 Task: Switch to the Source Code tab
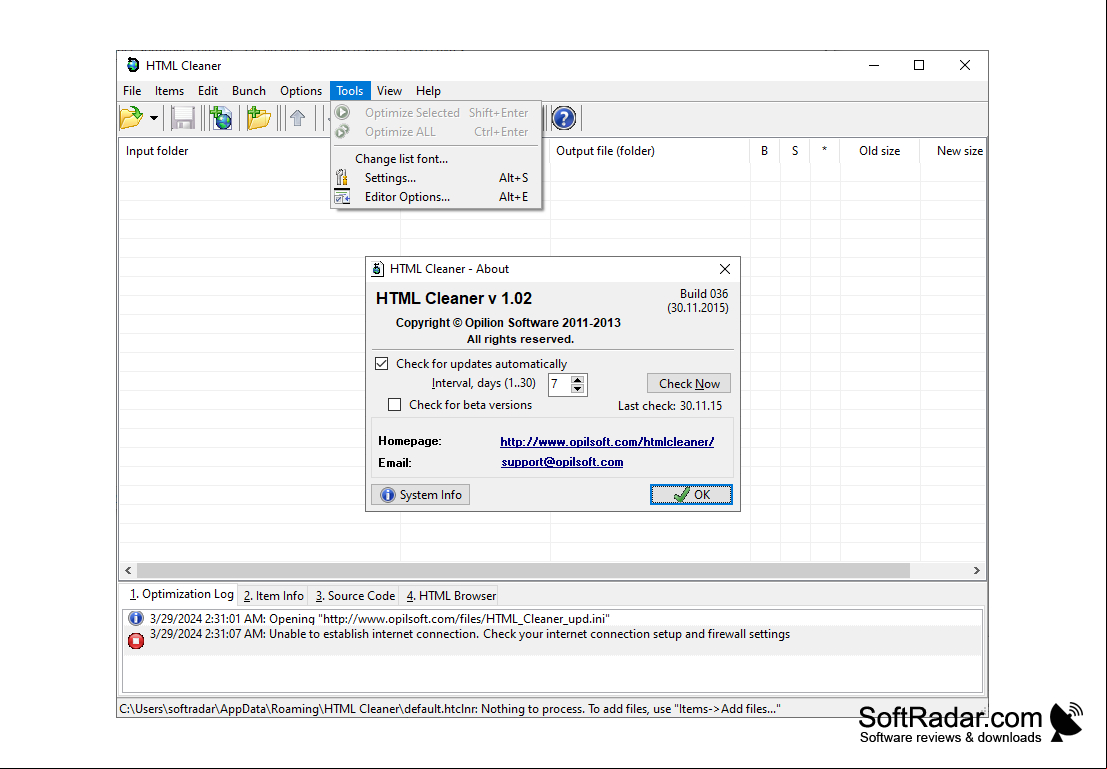click(354, 596)
